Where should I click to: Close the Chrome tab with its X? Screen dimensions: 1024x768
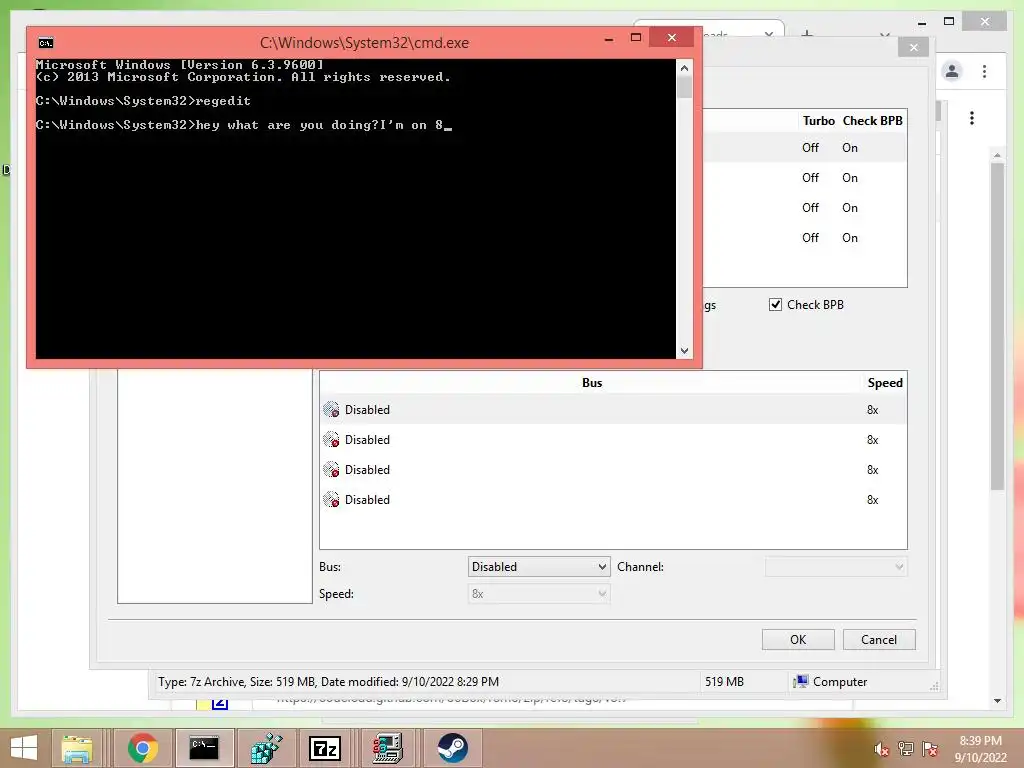point(769,34)
